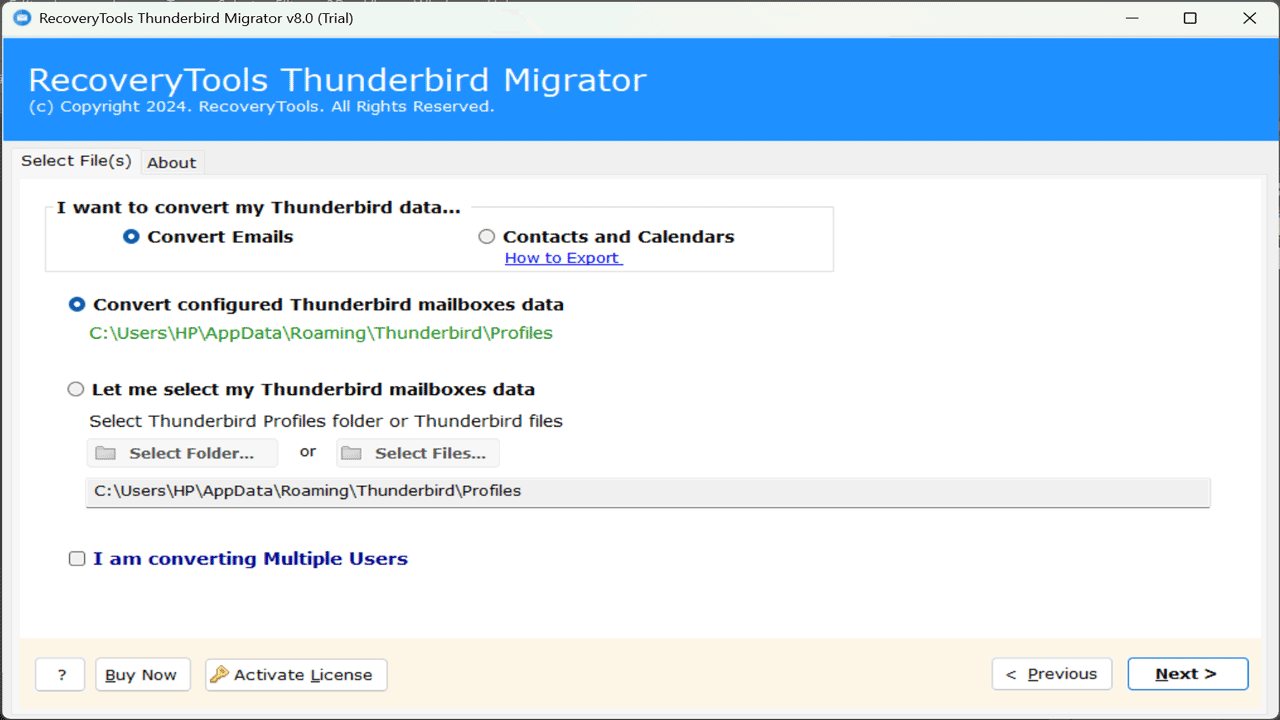Click the Buy Now button
This screenshot has height=720, width=1280.
(141, 675)
